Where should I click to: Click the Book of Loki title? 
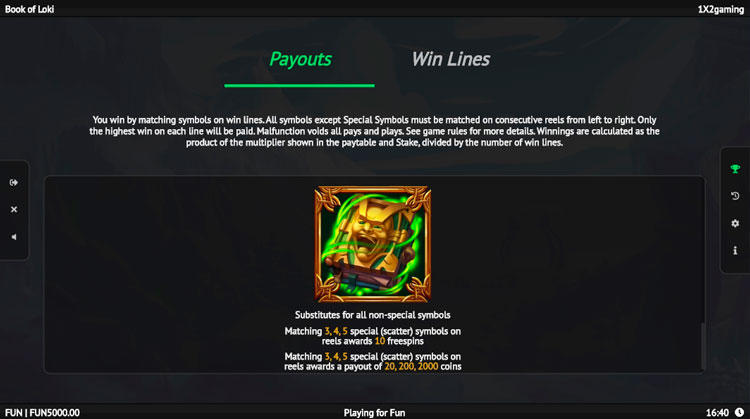(x=30, y=9)
